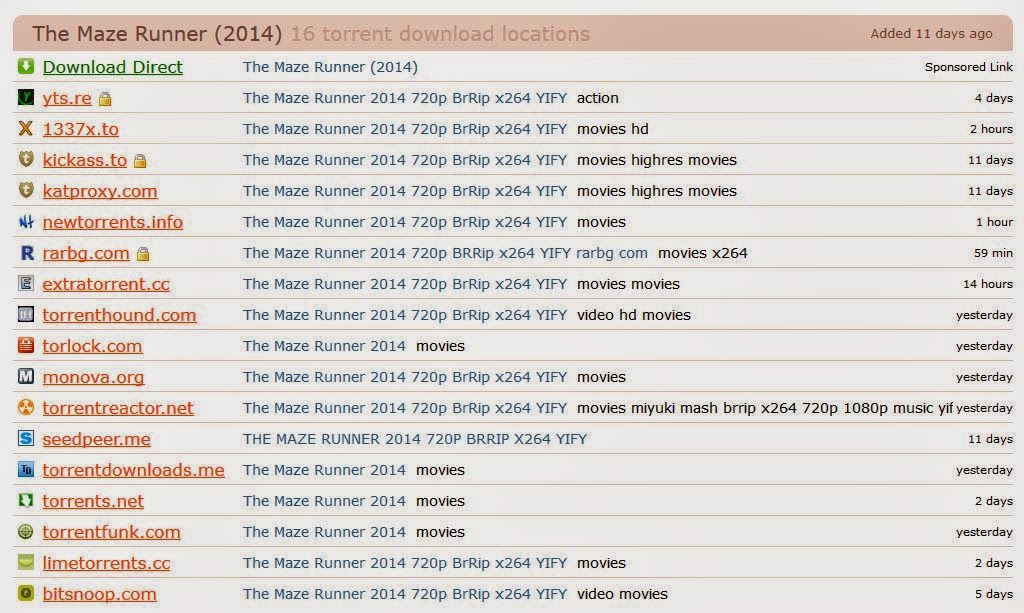Open the torrentdownloads.me site link
This screenshot has width=1024, height=613.
pos(133,470)
